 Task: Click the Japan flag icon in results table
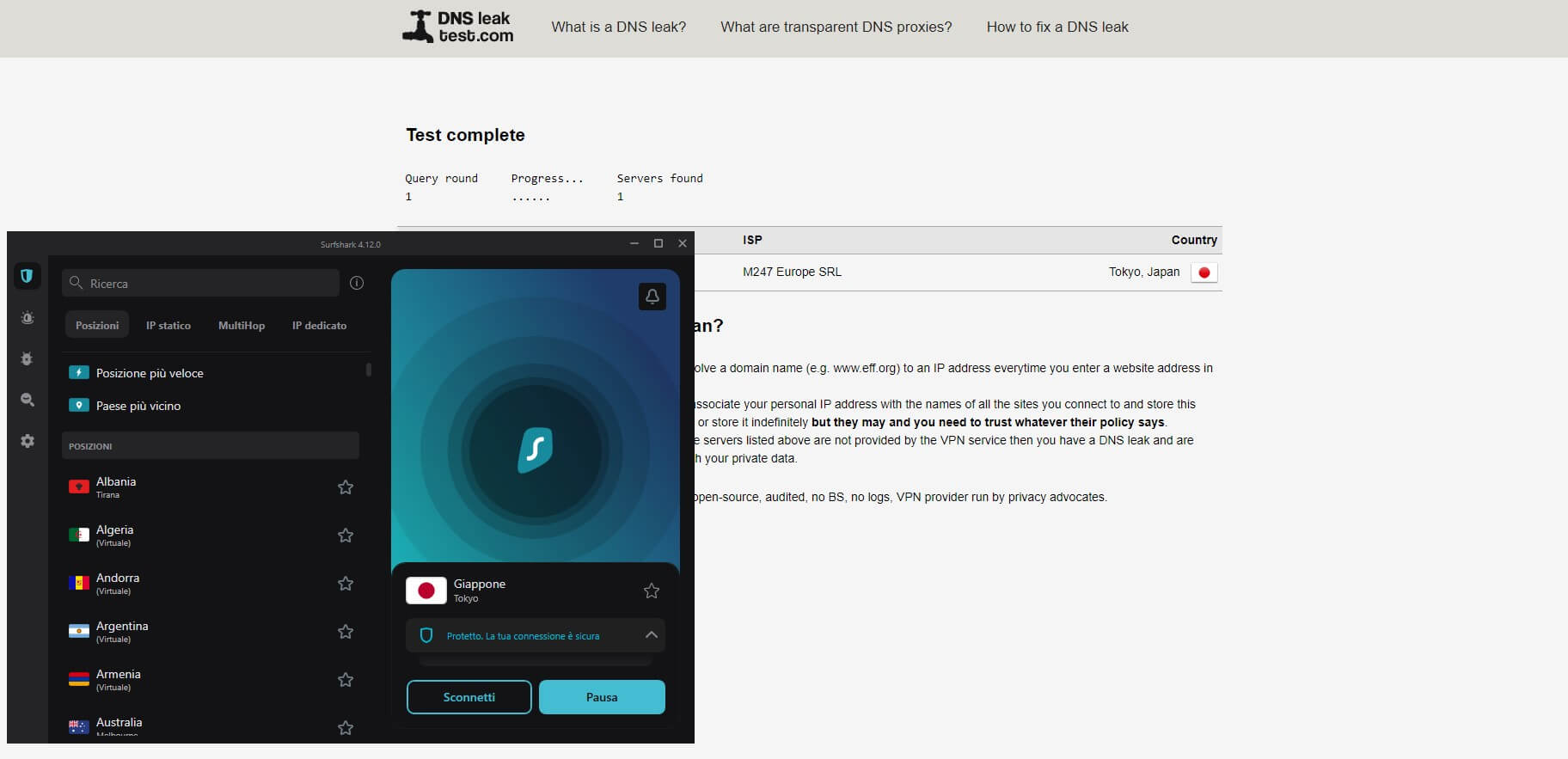(x=1204, y=272)
